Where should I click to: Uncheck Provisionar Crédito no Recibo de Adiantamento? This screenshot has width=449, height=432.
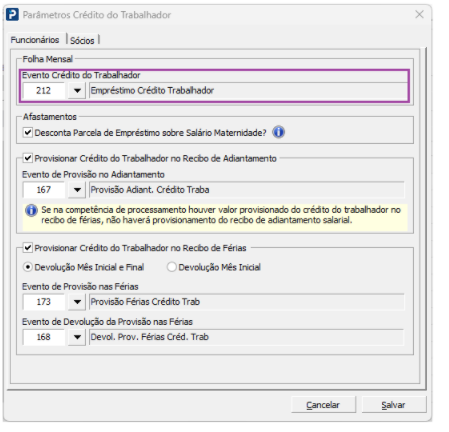[x=28, y=158]
